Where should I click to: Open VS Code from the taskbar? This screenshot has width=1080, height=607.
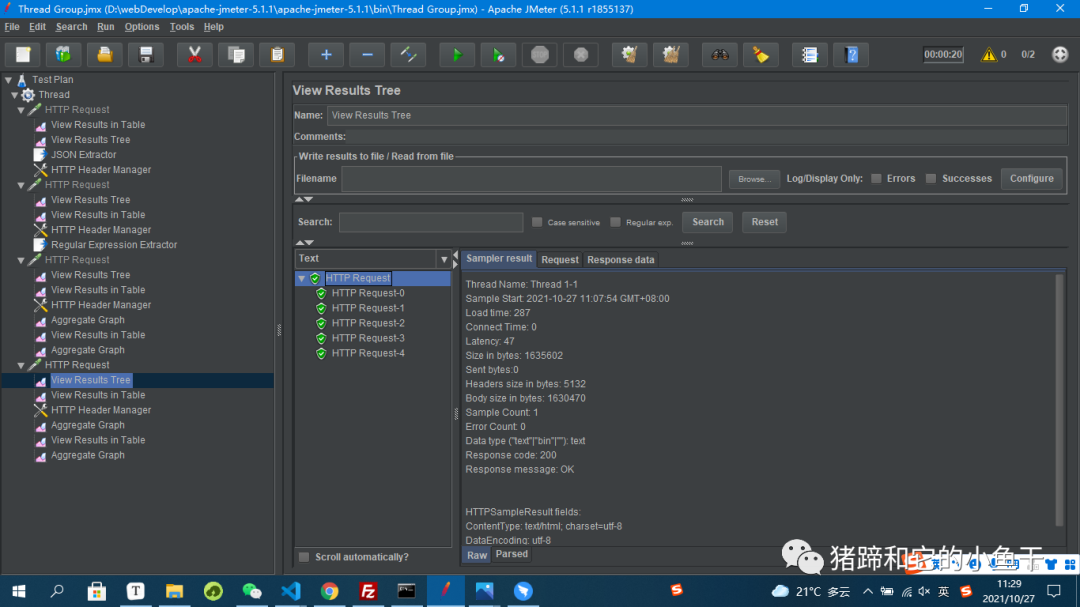pos(291,591)
